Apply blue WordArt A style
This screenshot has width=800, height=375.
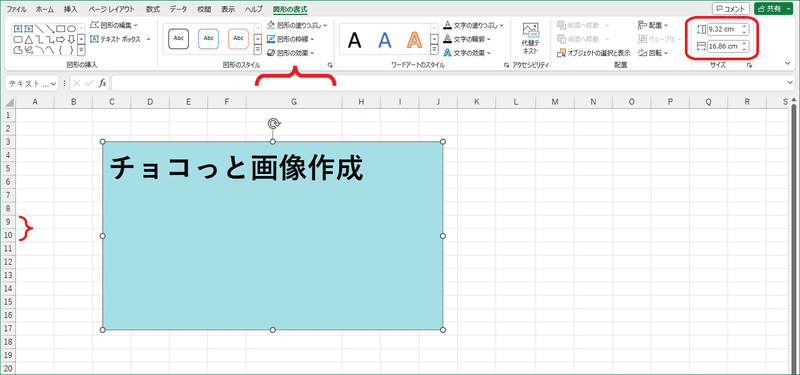tap(385, 40)
